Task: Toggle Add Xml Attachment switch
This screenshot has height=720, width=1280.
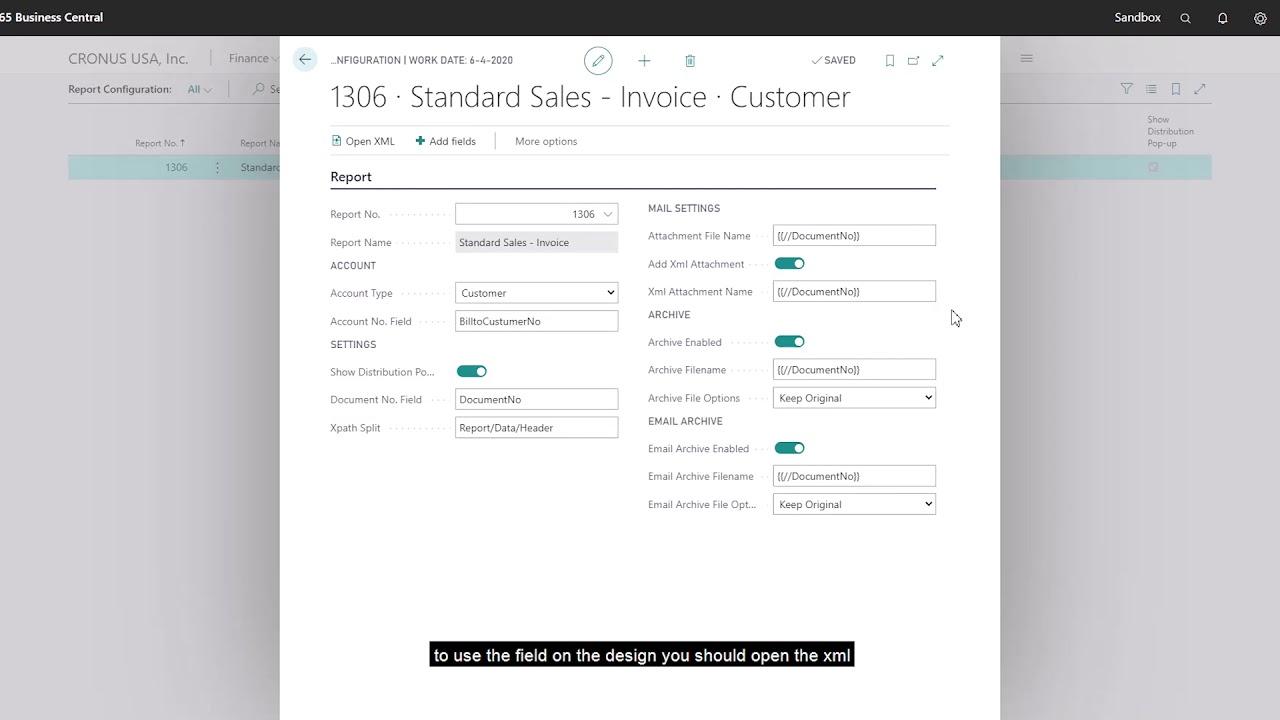Action: point(789,264)
